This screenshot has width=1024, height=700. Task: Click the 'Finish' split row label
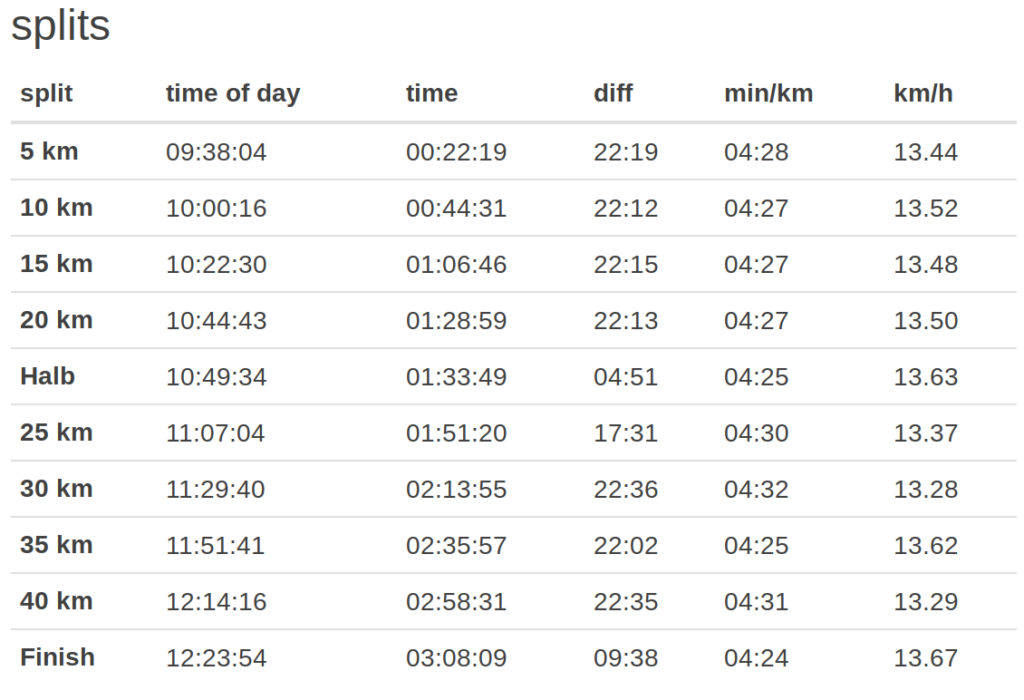57,658
